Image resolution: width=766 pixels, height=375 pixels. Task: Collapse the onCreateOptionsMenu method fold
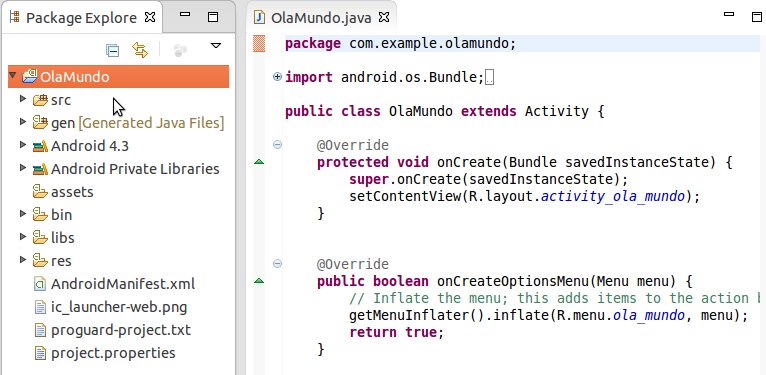click(277, 264)
